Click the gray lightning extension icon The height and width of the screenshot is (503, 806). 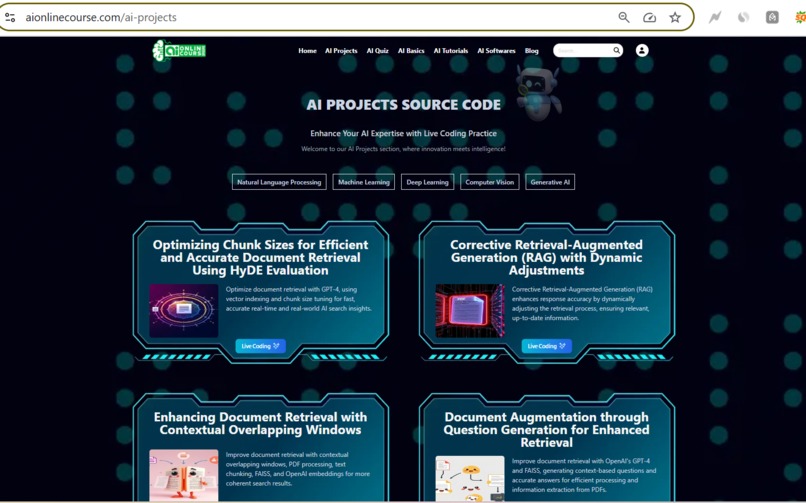[x=715, y=17]
